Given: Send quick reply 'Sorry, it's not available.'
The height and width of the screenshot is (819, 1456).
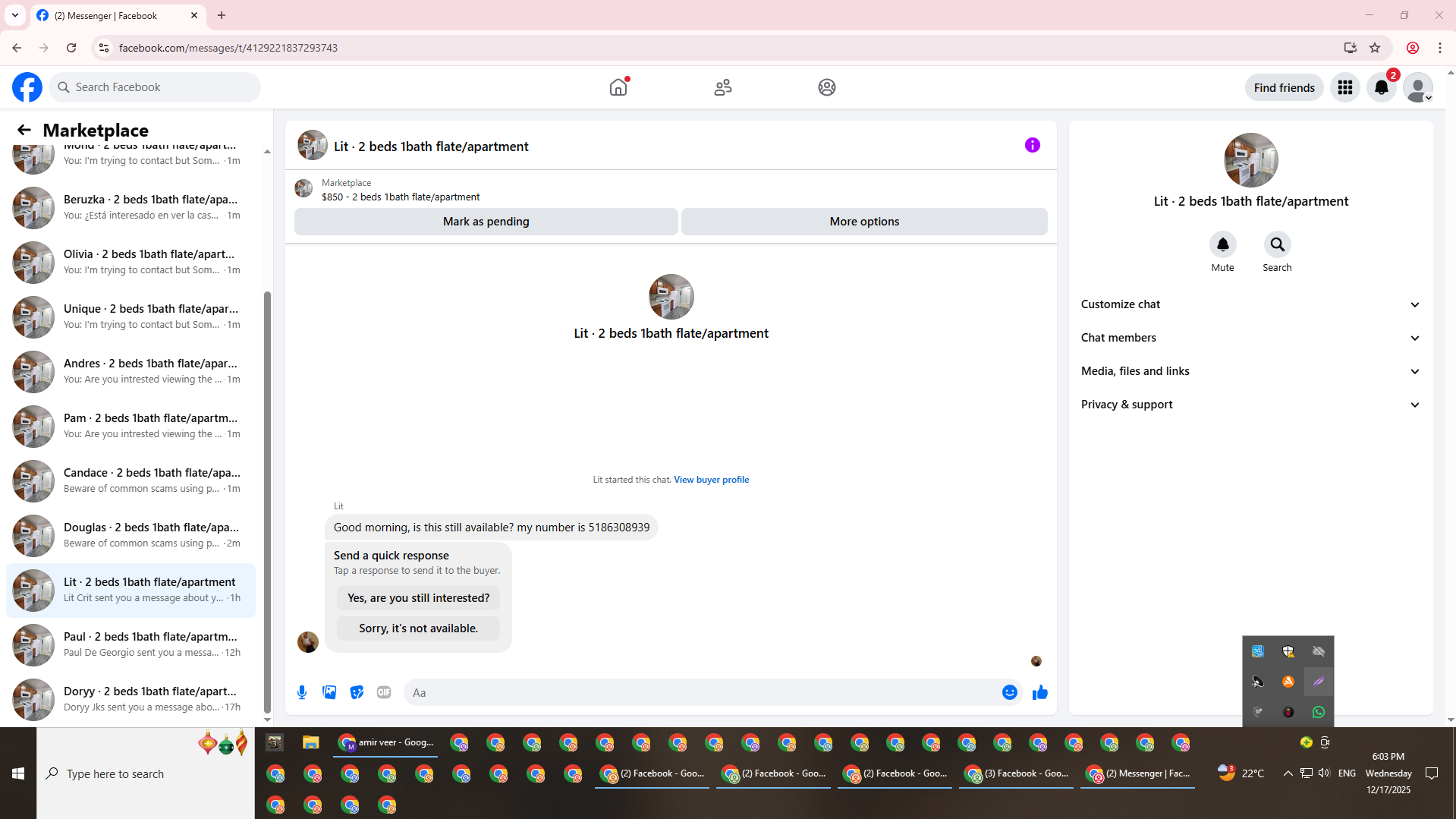Looking at the screenshot, I should click(x=418, y=628).
